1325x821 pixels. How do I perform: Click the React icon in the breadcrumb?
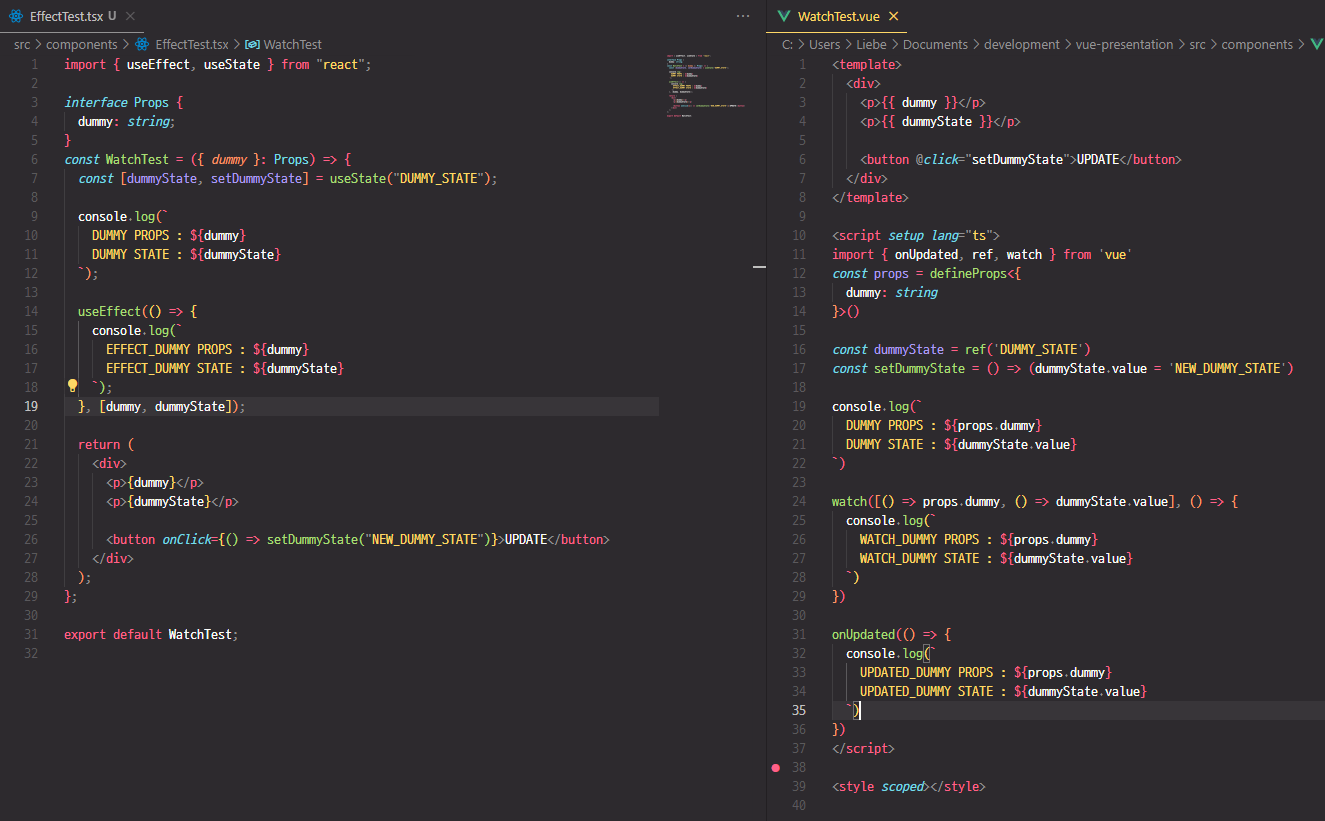(142, 44)
